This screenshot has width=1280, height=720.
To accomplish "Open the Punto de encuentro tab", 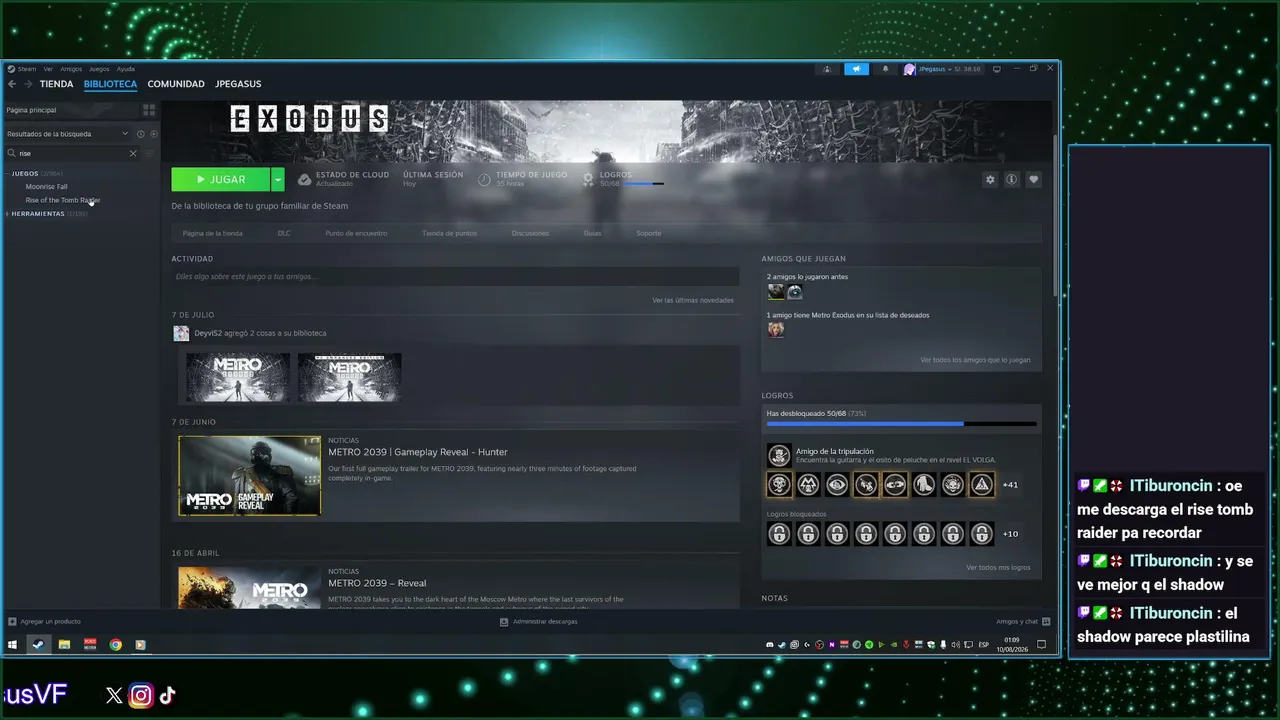I will pos(356,233).
